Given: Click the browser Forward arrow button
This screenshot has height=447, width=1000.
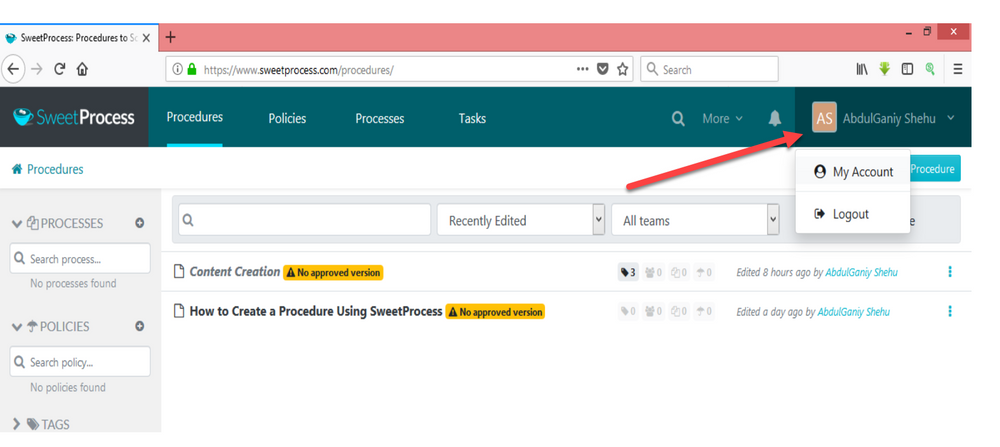Looking at the screenshot, I should pyautogui.click(x=36, y=70).
